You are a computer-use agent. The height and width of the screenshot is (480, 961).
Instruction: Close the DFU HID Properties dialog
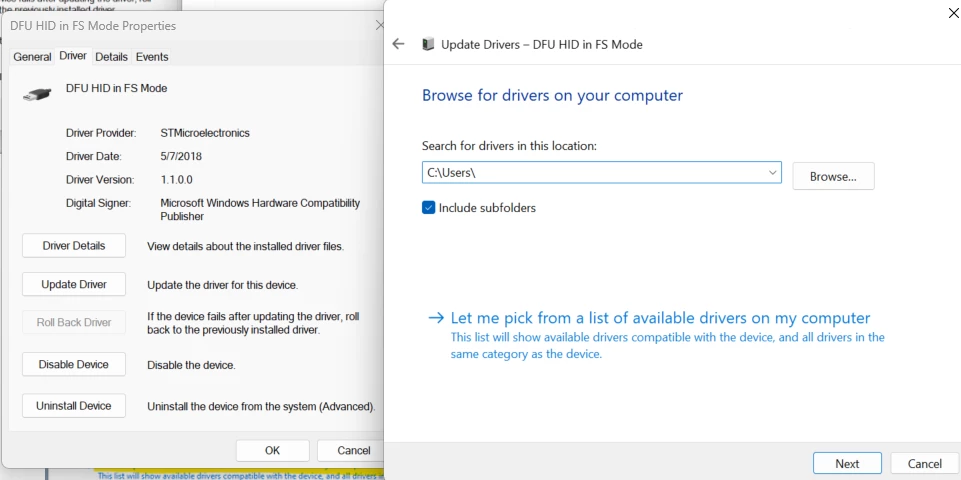pyautogui.click(x=379, y=26)
